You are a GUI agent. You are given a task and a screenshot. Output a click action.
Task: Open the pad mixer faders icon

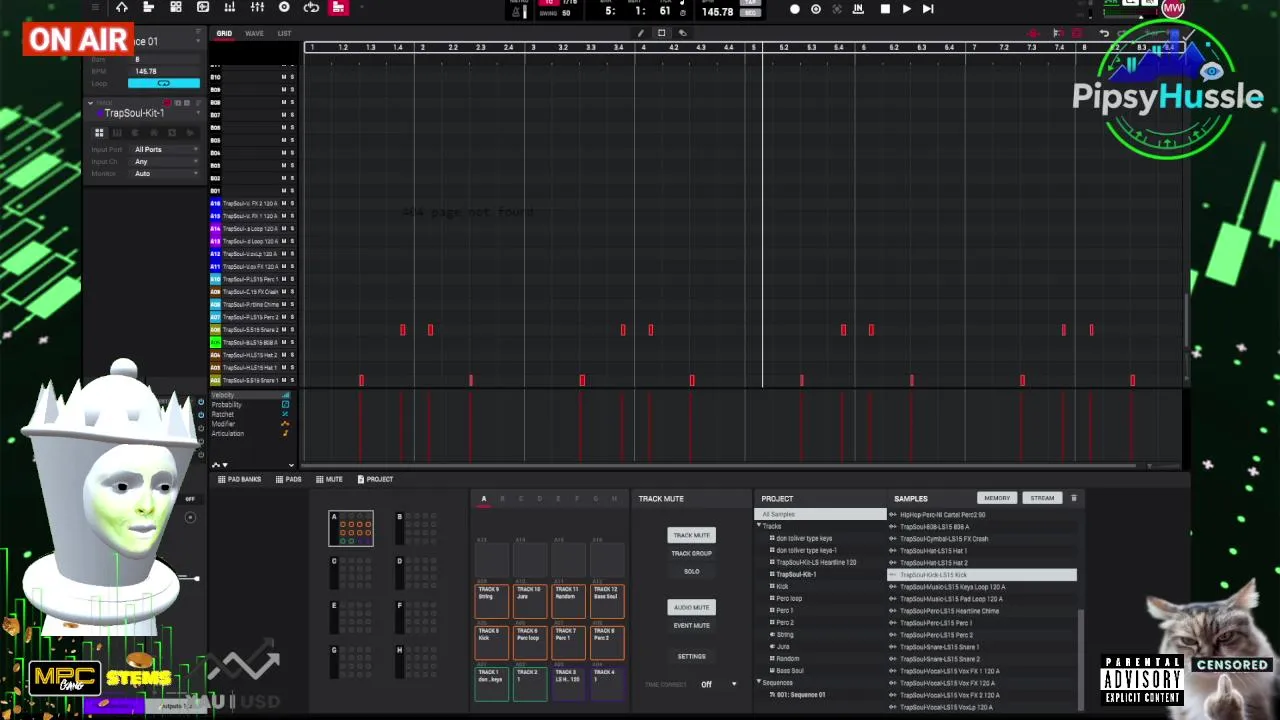[x=257, y=8]
